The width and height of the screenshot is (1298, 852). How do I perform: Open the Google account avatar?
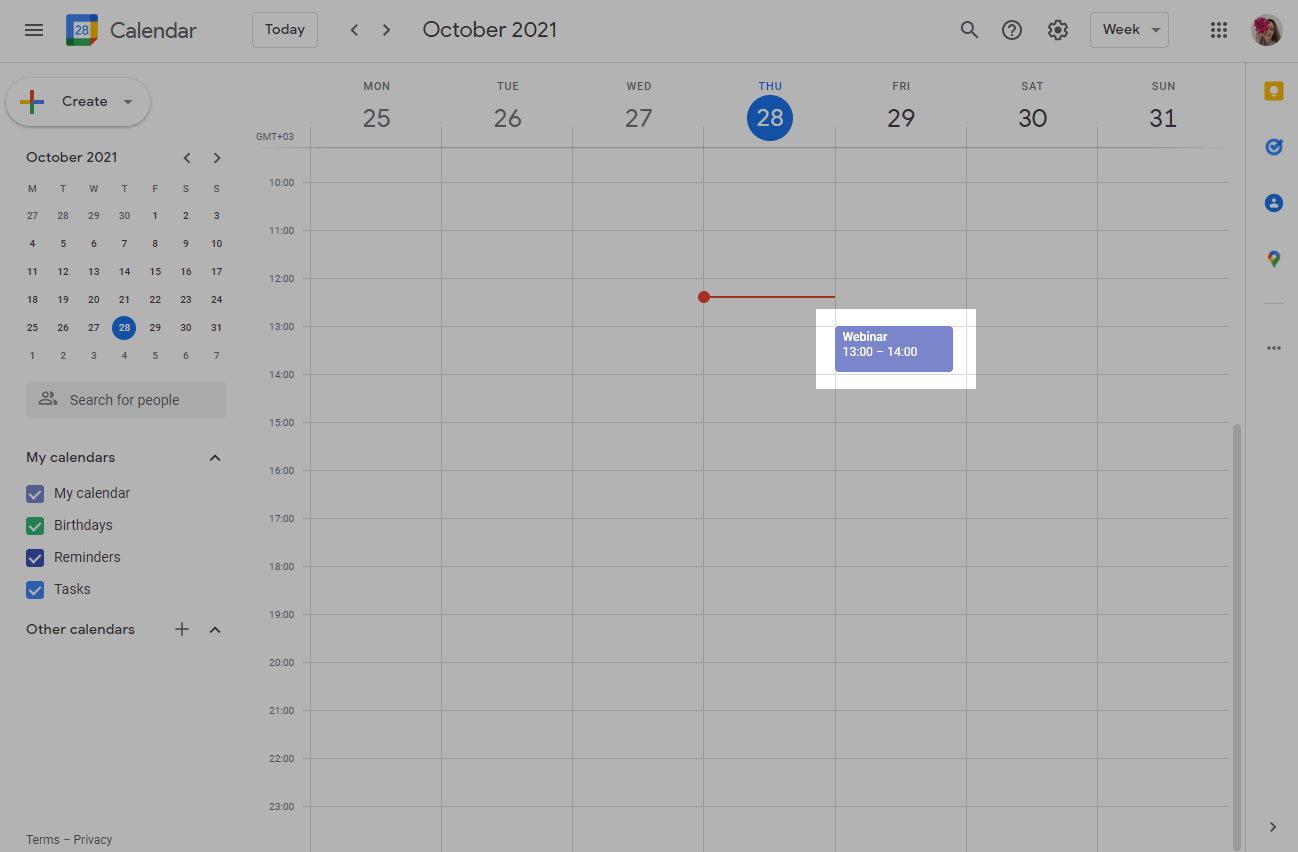tap(1267, 30)
